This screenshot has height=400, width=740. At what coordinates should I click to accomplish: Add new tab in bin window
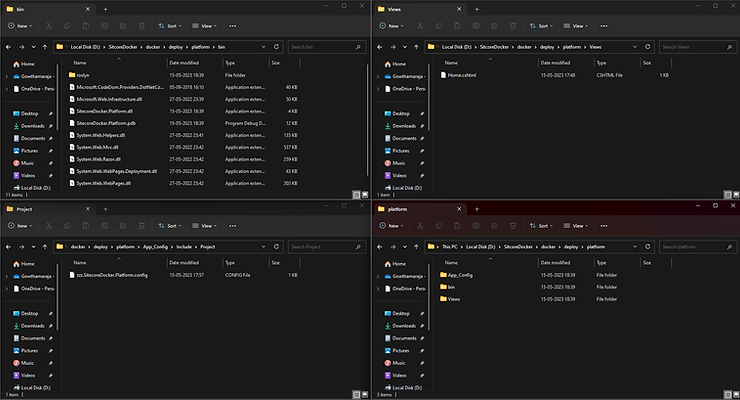[x=105, y=9]
